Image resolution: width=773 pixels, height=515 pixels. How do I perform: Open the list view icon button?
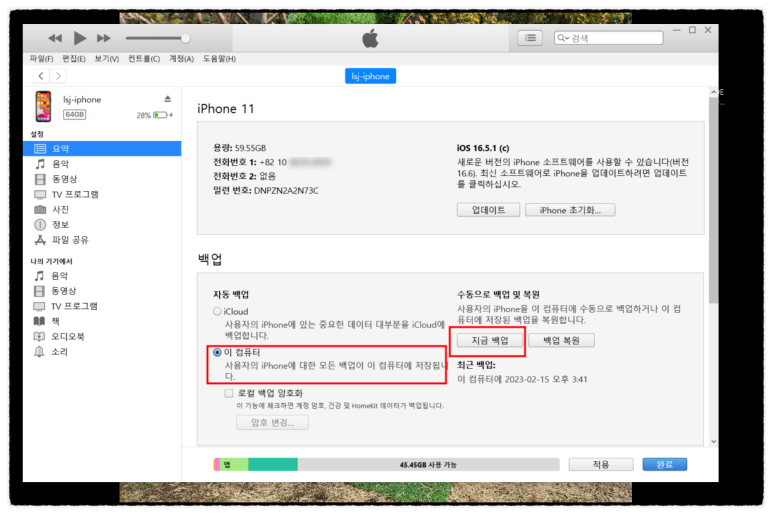(530, 38)
